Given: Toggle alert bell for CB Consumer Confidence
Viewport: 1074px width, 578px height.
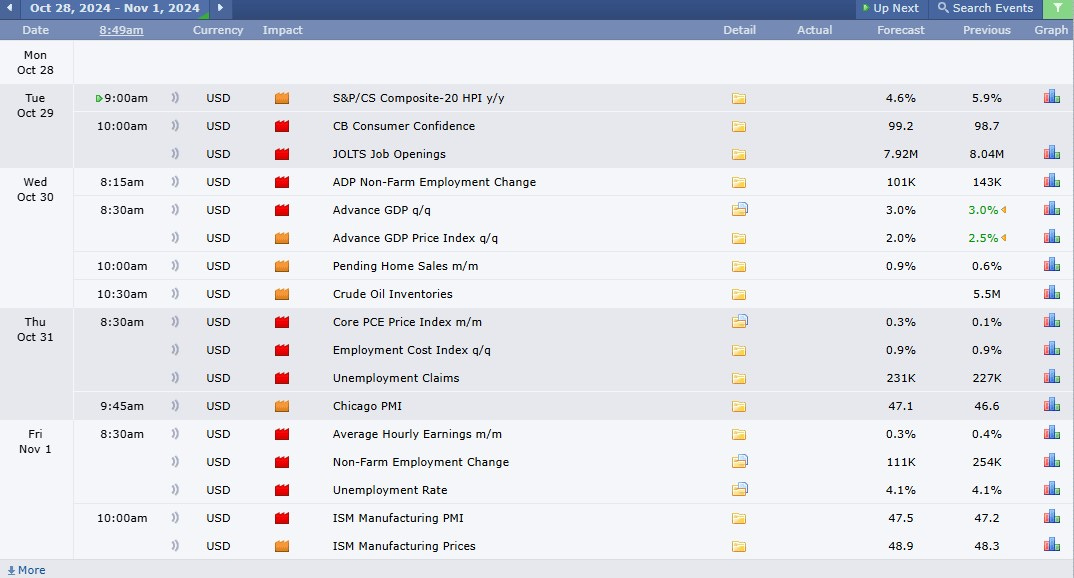Looking at the screenshot, I should (x=175, y=126).
